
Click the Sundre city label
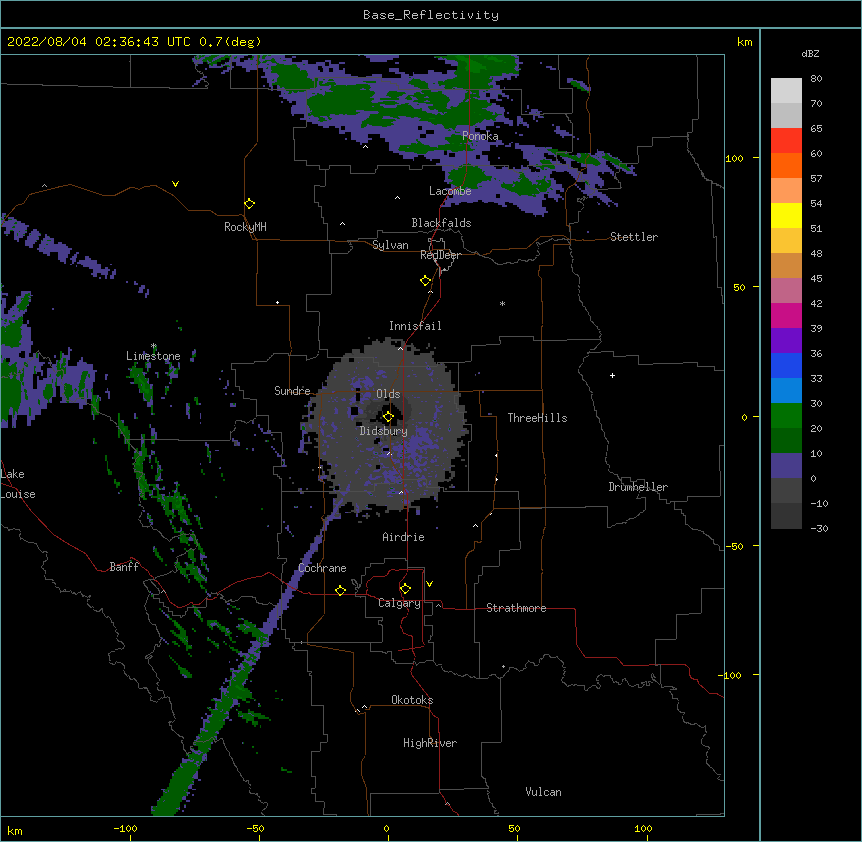(292, 391)
